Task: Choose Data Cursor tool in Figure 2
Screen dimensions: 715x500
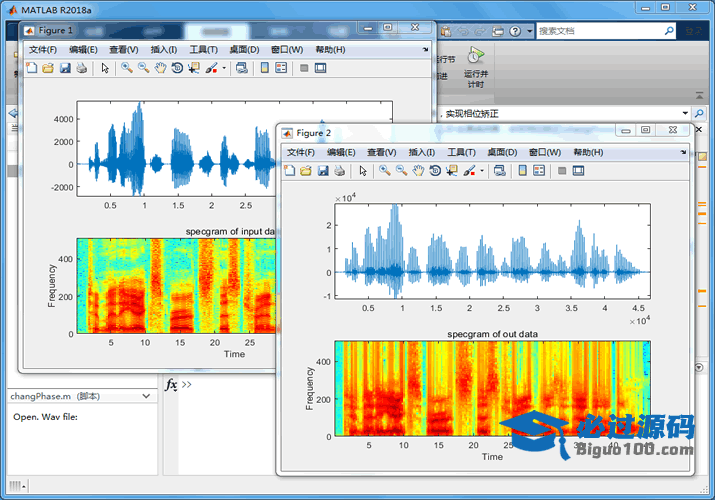Action: pos(452,170)
